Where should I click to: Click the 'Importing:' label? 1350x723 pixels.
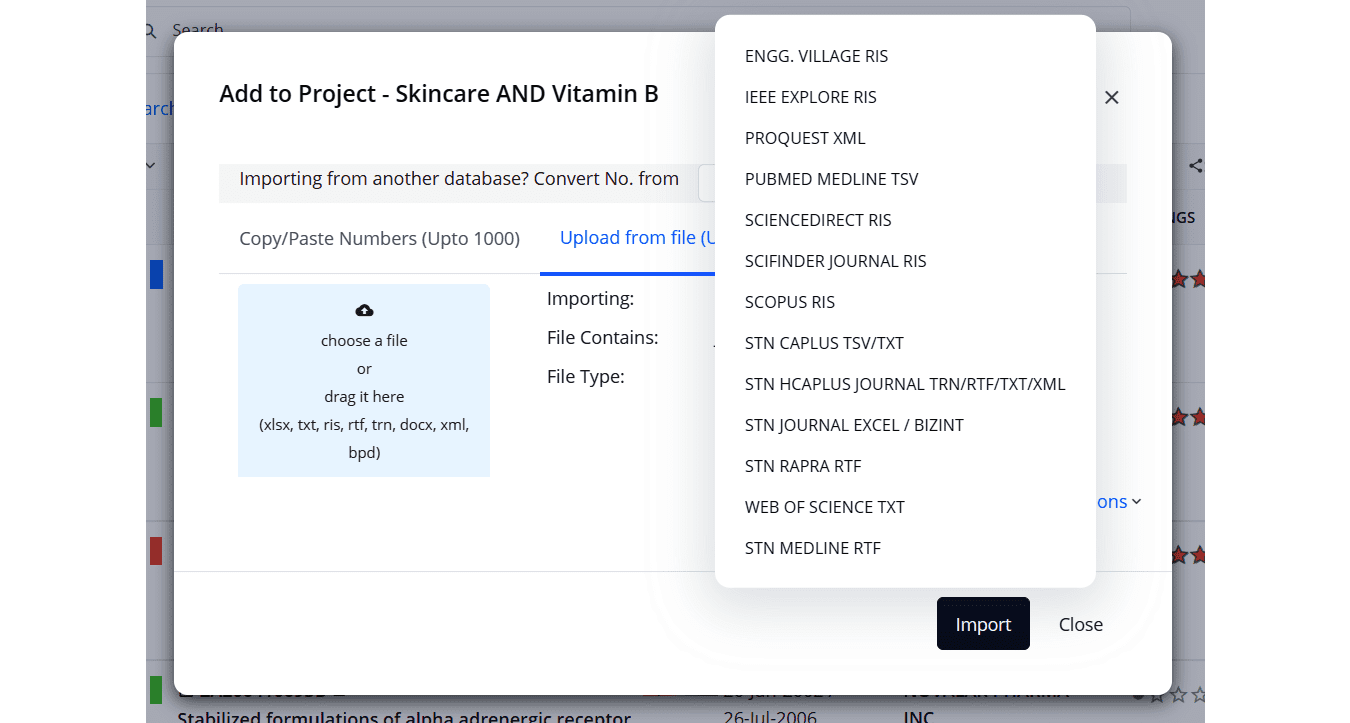(x=590, y=298)
